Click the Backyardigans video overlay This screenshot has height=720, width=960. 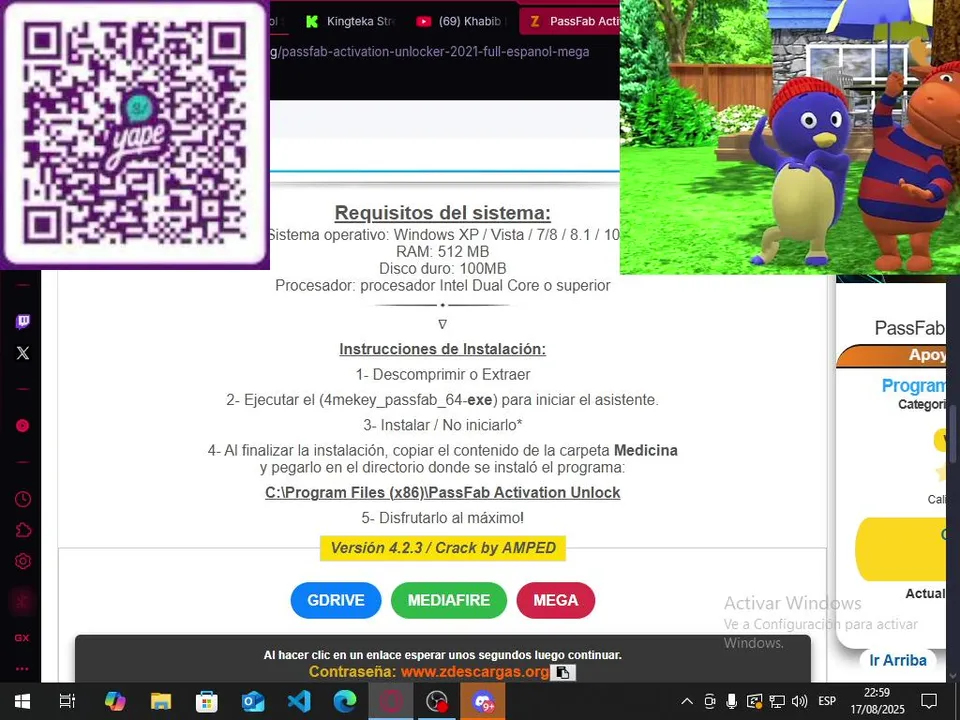[x=790, y=137]
